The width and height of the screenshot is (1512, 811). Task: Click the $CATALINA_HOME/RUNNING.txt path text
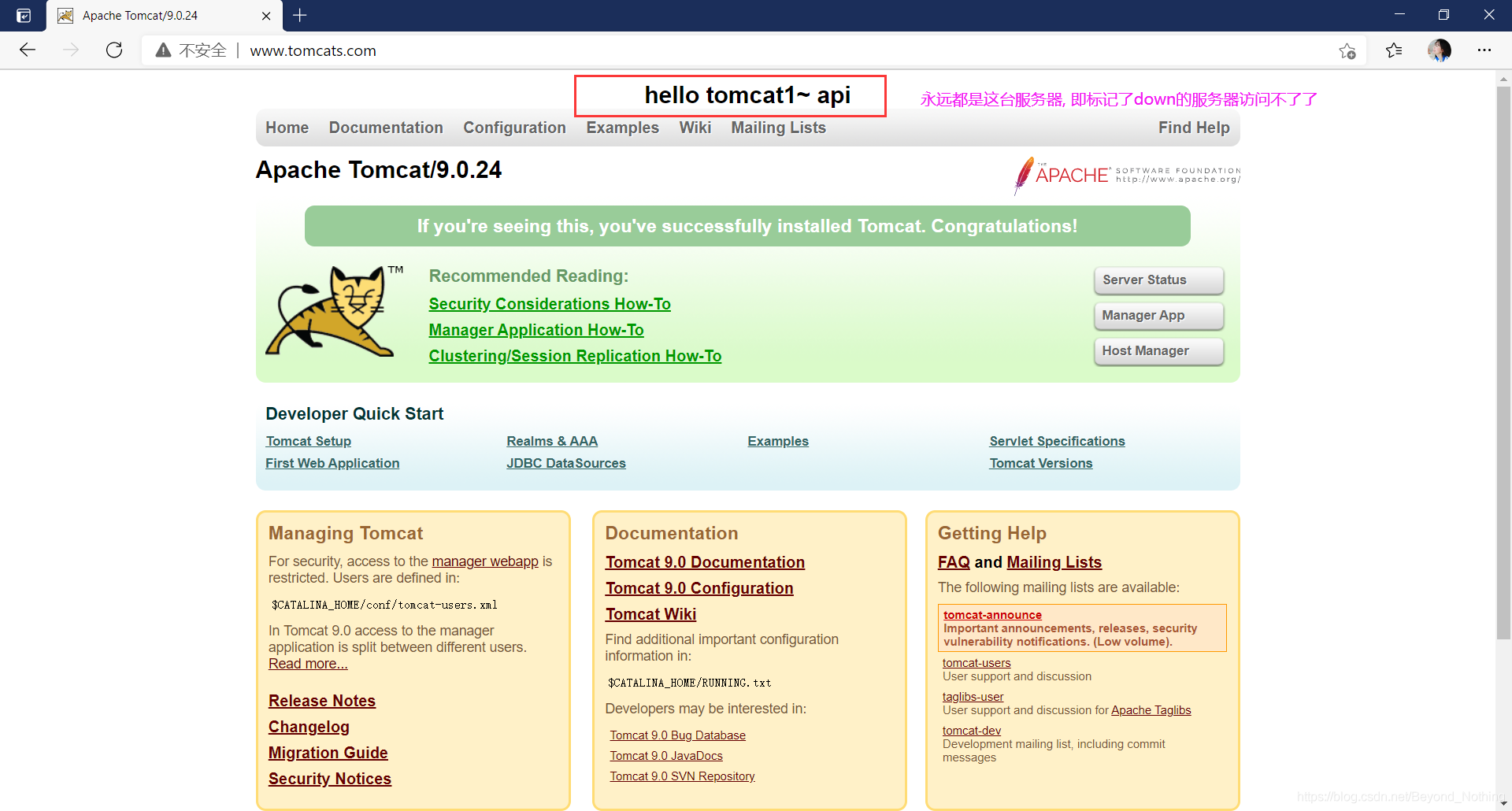(689, 683)
